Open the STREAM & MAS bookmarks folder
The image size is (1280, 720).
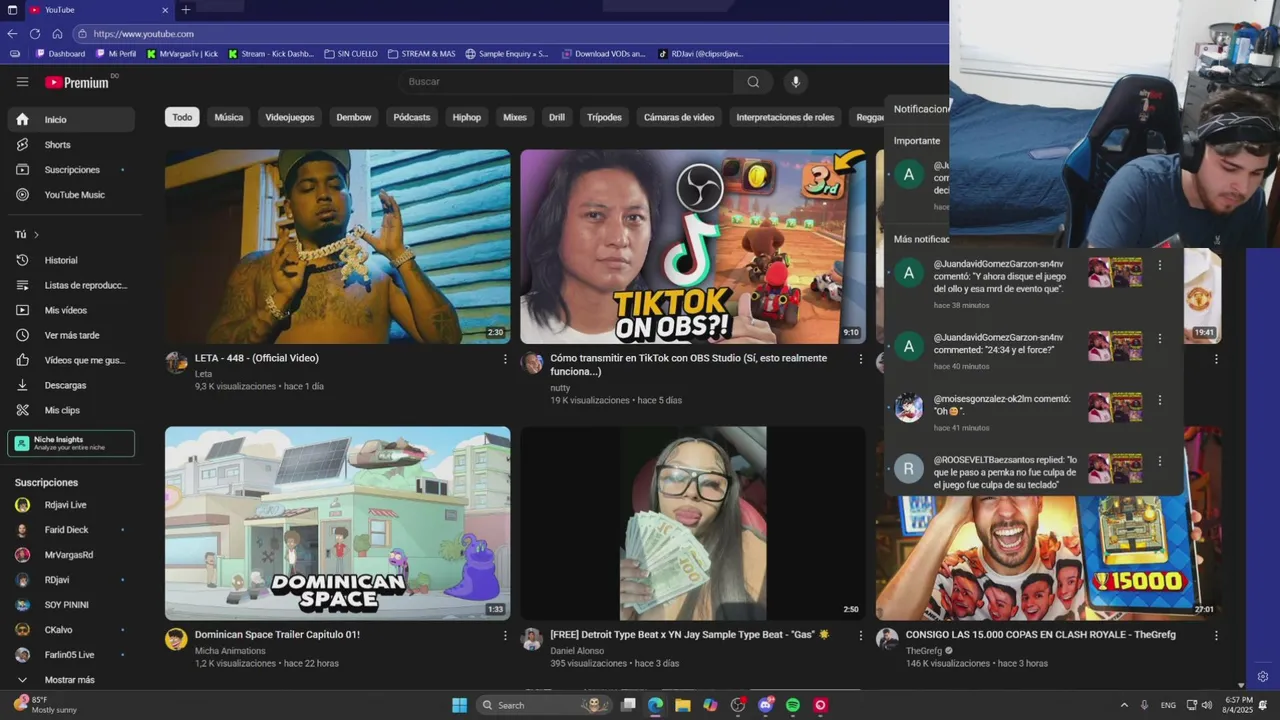tap(421, 54)
